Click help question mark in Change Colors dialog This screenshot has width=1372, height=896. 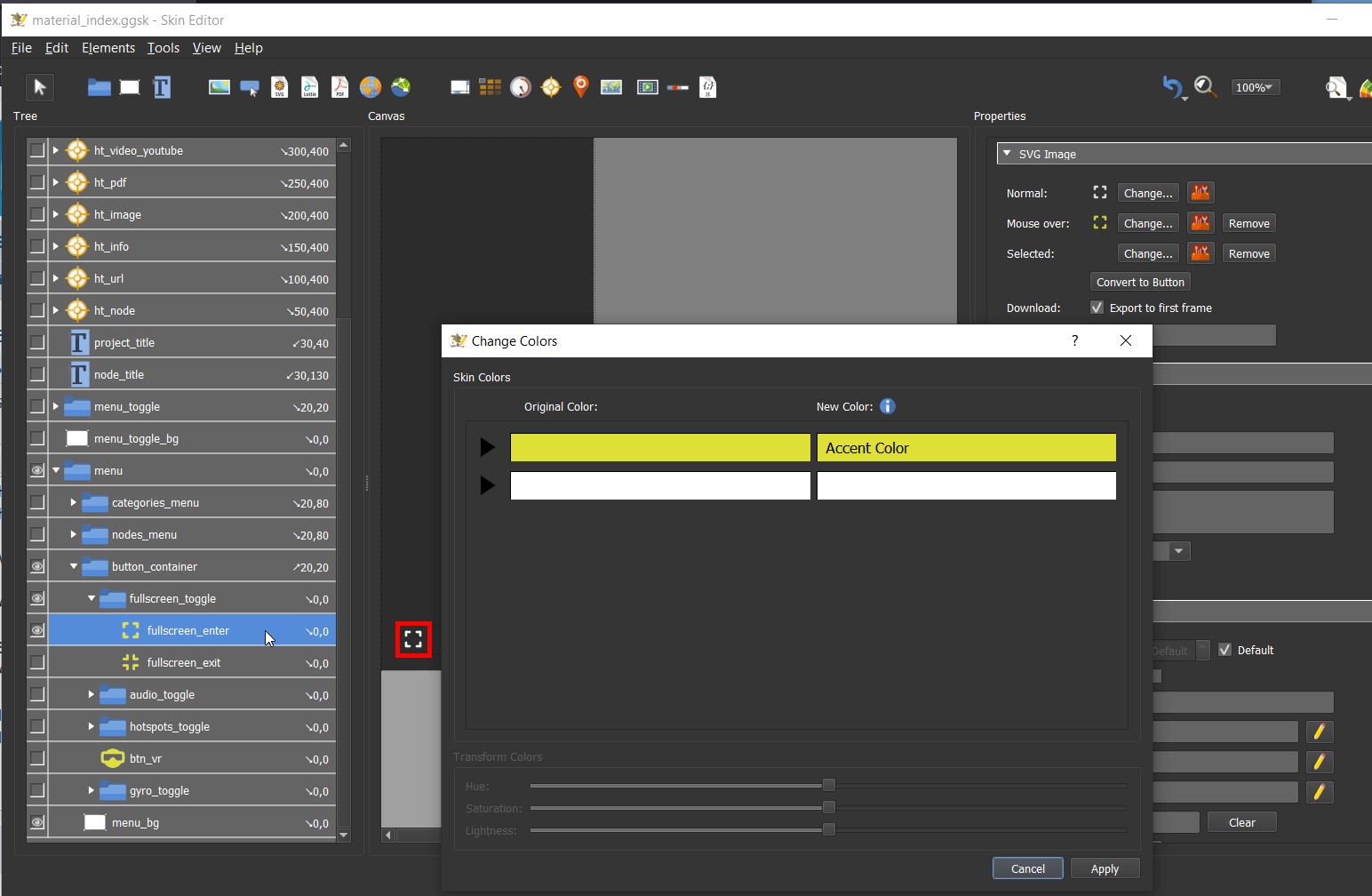point(1075,340)
